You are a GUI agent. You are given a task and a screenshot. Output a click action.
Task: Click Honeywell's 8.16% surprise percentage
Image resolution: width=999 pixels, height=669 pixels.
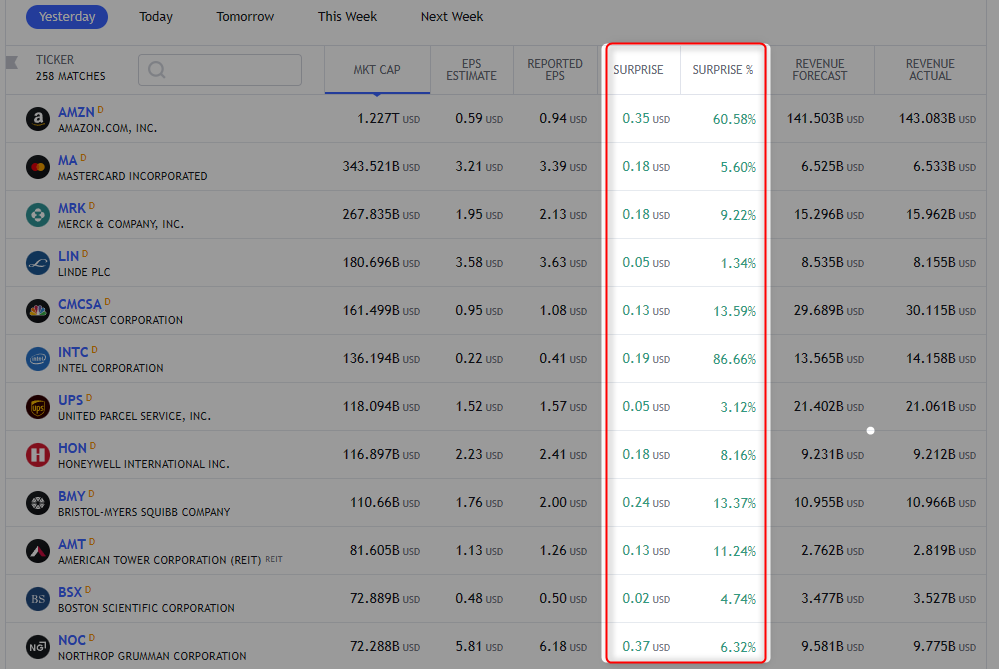point(738,456)
